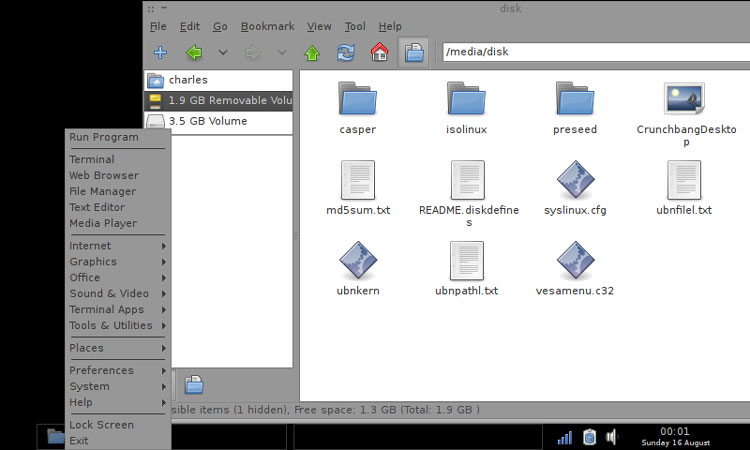Screen dimensions: 750x450
Task: Open the Go menu
Action: pyautogui.click(x=220, y=26)
